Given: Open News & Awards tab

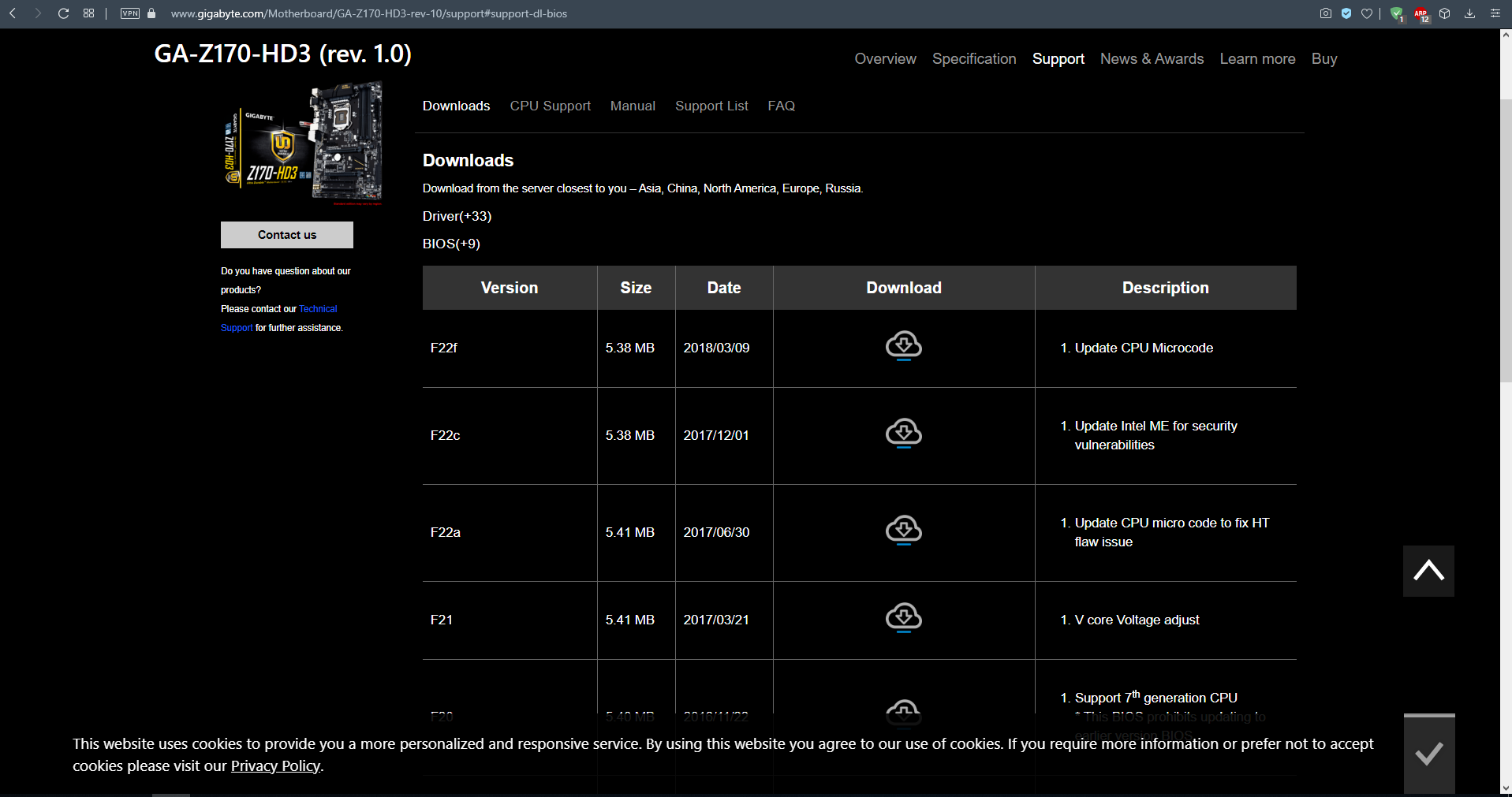Looking at the screenshot, I should pos(1152,59).
